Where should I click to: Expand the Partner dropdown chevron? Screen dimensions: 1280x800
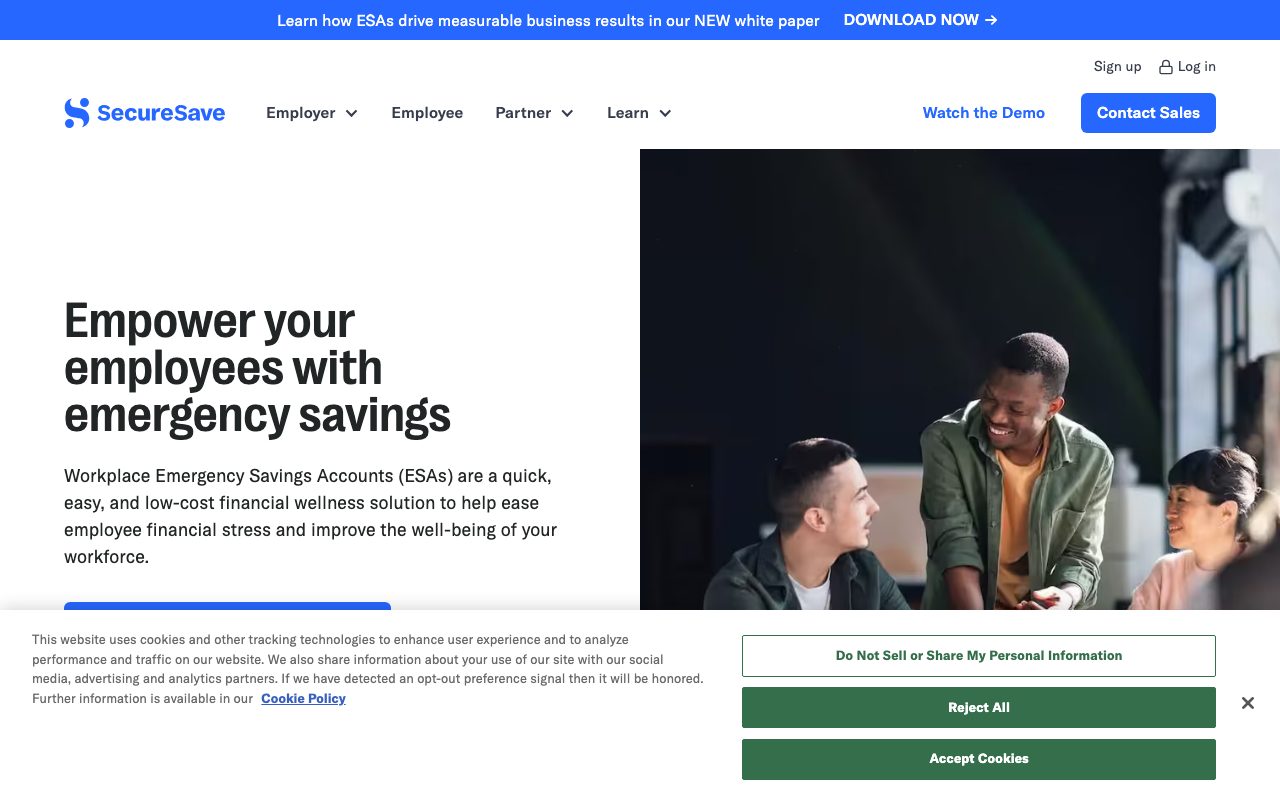(567, 113)
